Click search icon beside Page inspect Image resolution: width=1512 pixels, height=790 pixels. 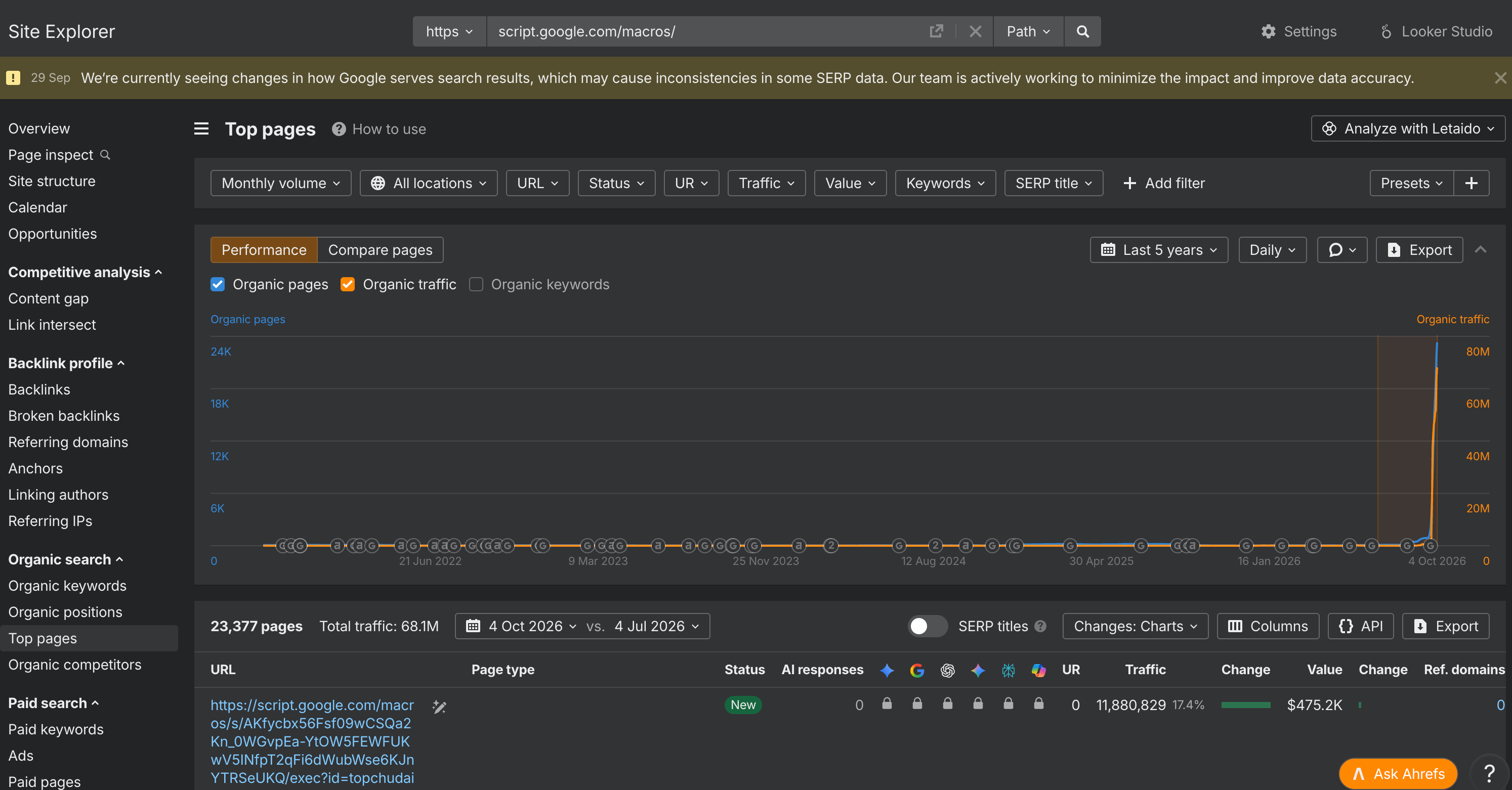click(105, 155)
